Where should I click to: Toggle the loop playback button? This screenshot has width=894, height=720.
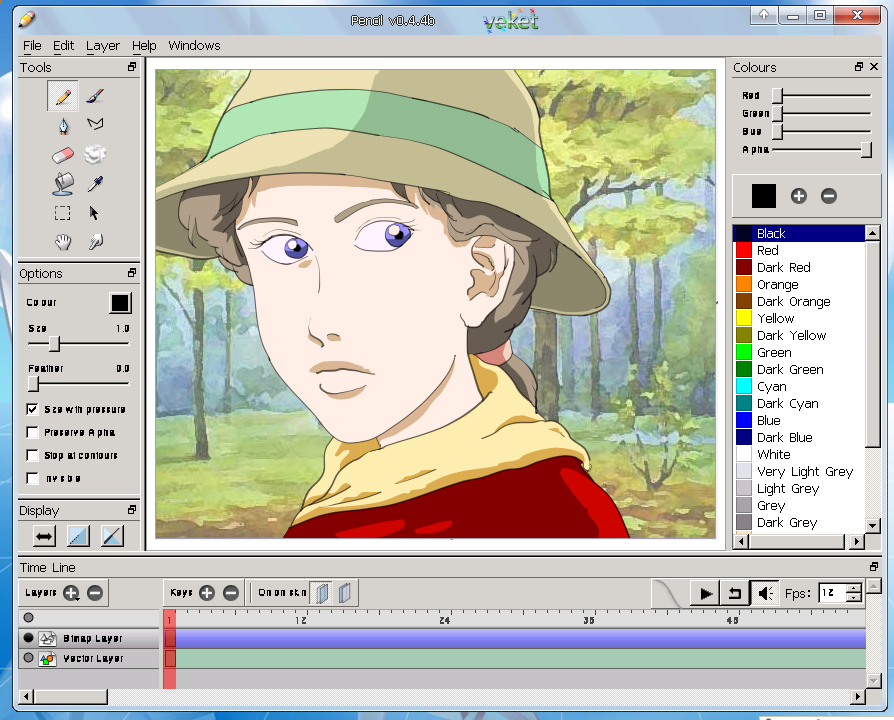(734, 593)
